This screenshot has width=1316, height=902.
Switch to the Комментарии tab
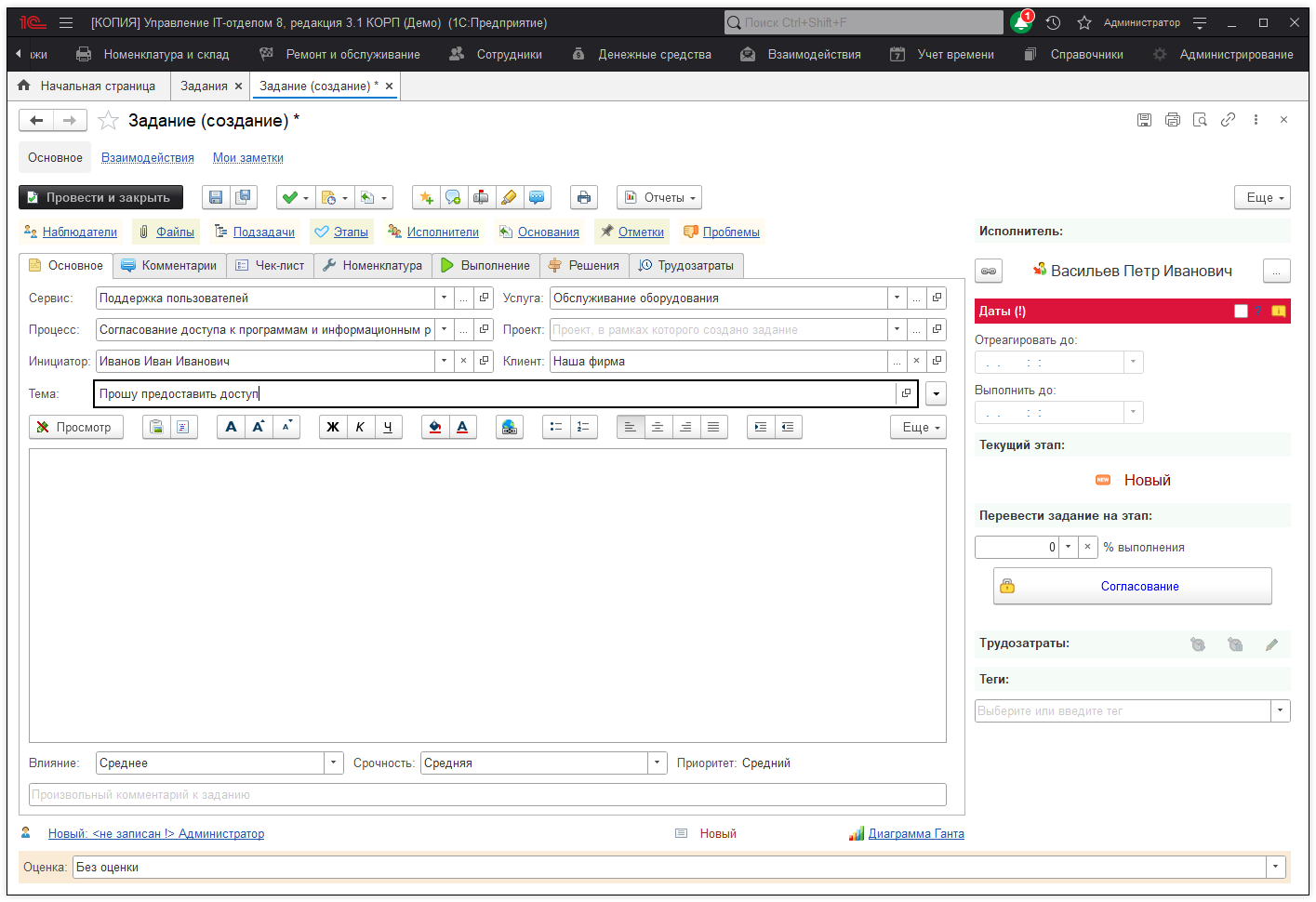[168, 266]
